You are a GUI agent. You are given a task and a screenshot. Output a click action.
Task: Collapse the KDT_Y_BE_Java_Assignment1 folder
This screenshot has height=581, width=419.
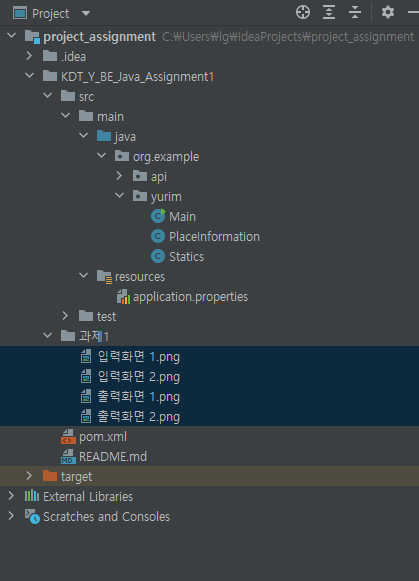tap(29, 76)
